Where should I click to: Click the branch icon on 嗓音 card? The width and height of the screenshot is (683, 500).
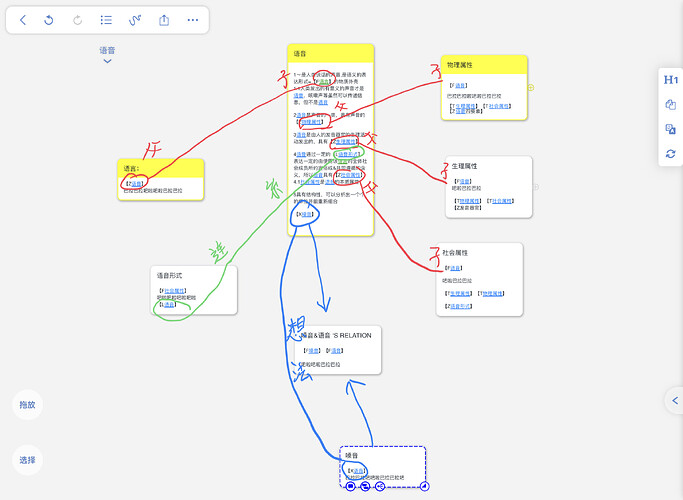click(380, 486)
